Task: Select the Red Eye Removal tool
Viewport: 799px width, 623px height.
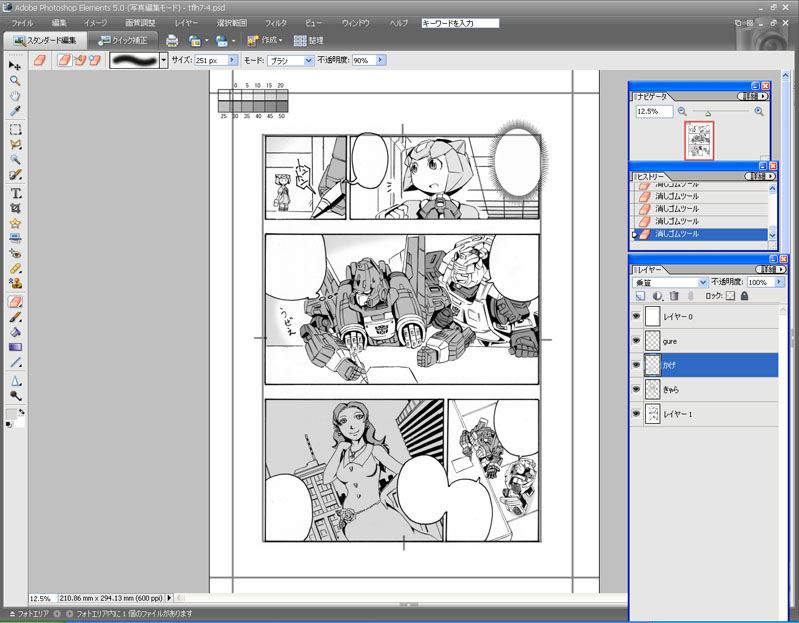Action: [15, 253]
